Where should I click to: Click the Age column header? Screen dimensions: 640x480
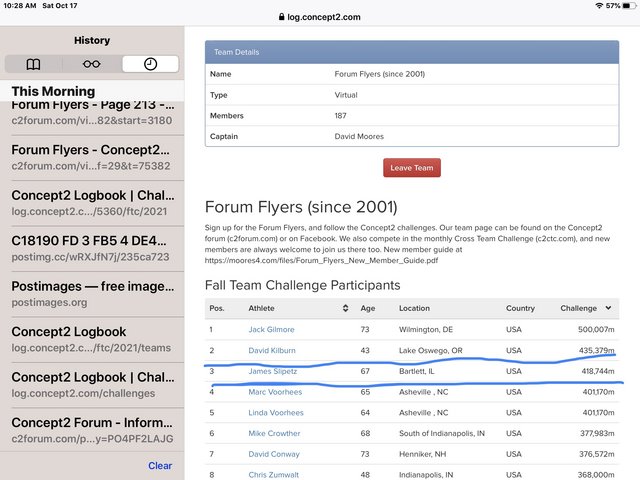(x=368, y=309)
